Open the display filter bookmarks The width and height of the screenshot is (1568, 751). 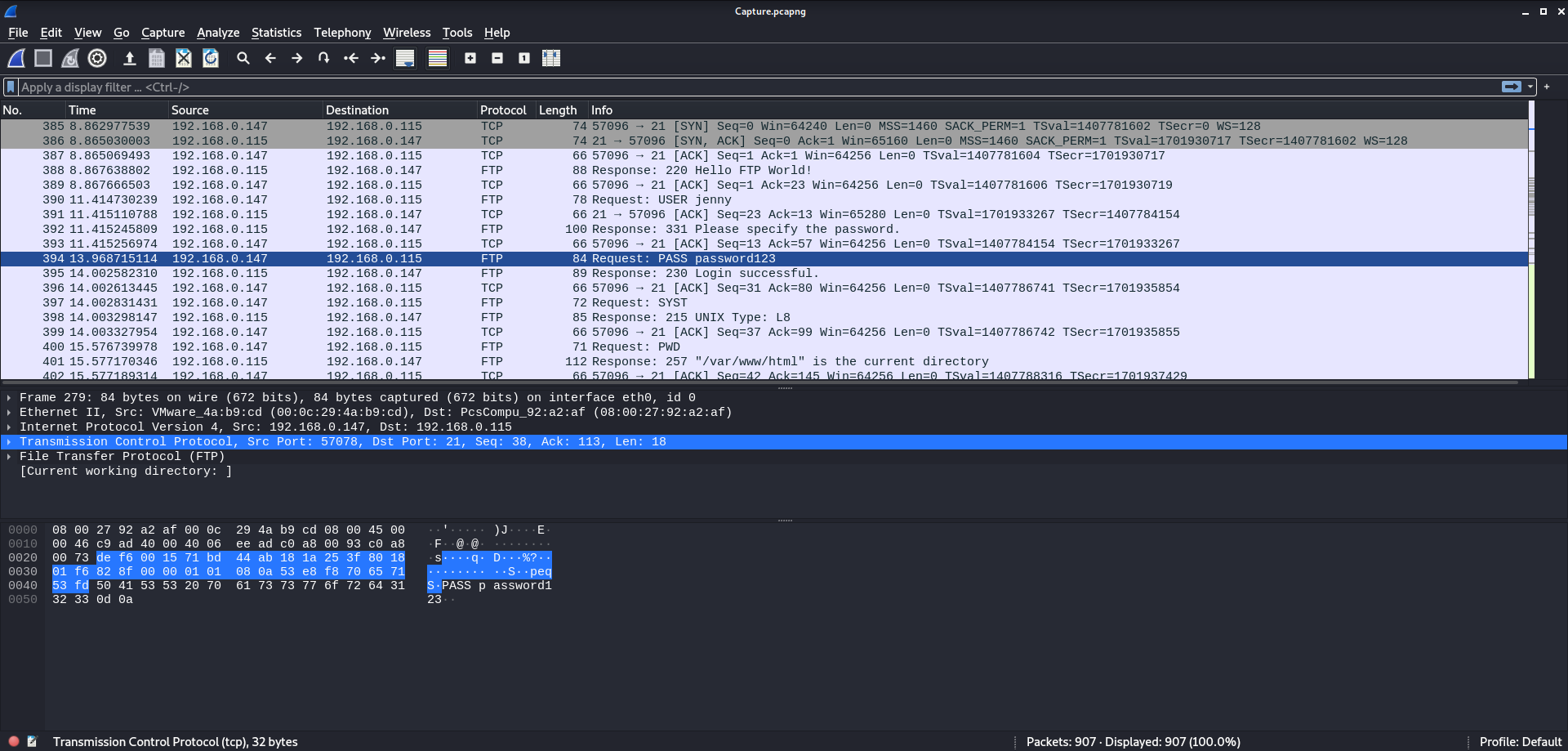point(11,87)
